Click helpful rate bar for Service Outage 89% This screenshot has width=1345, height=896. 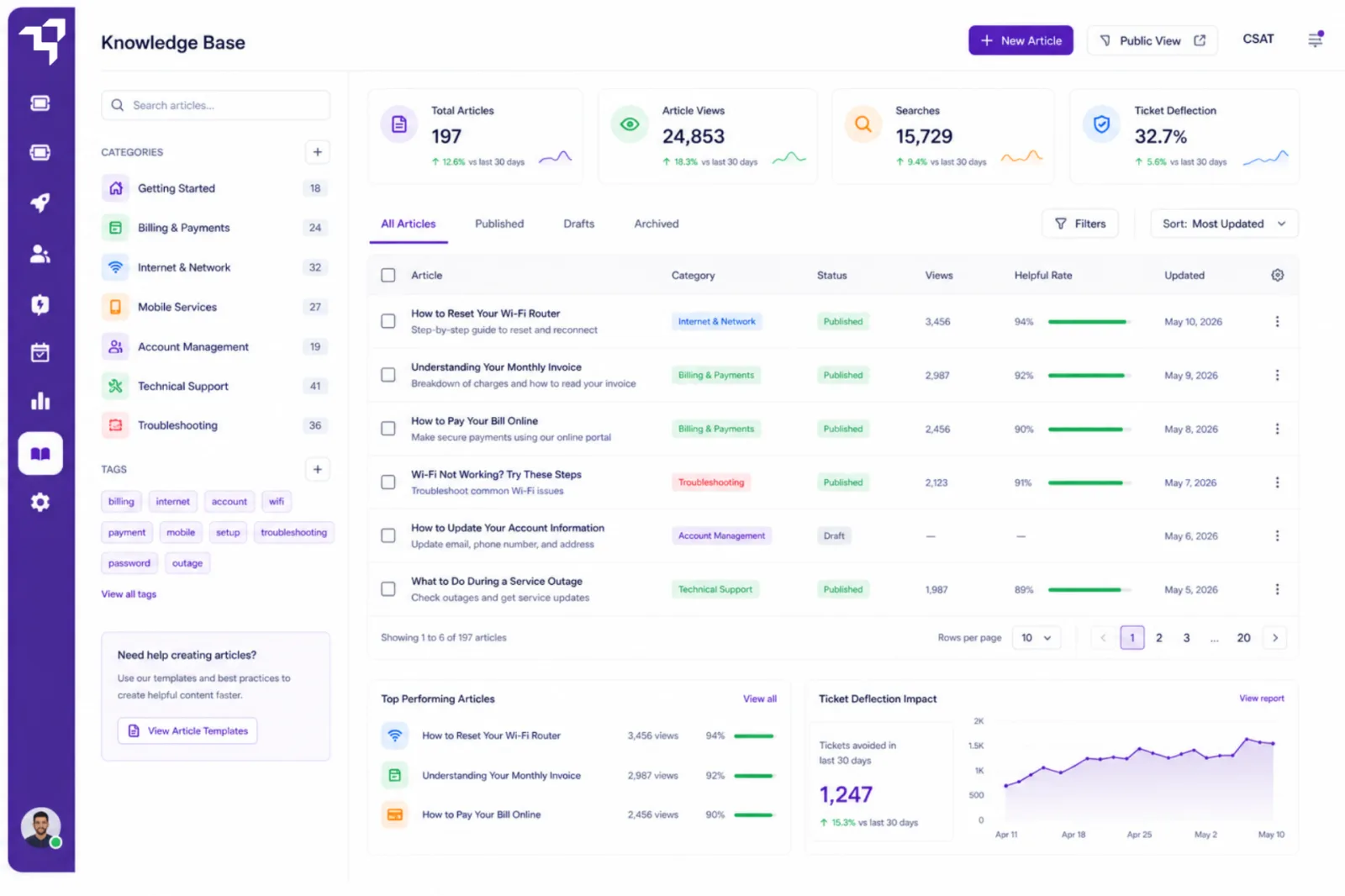(1089, 590)
